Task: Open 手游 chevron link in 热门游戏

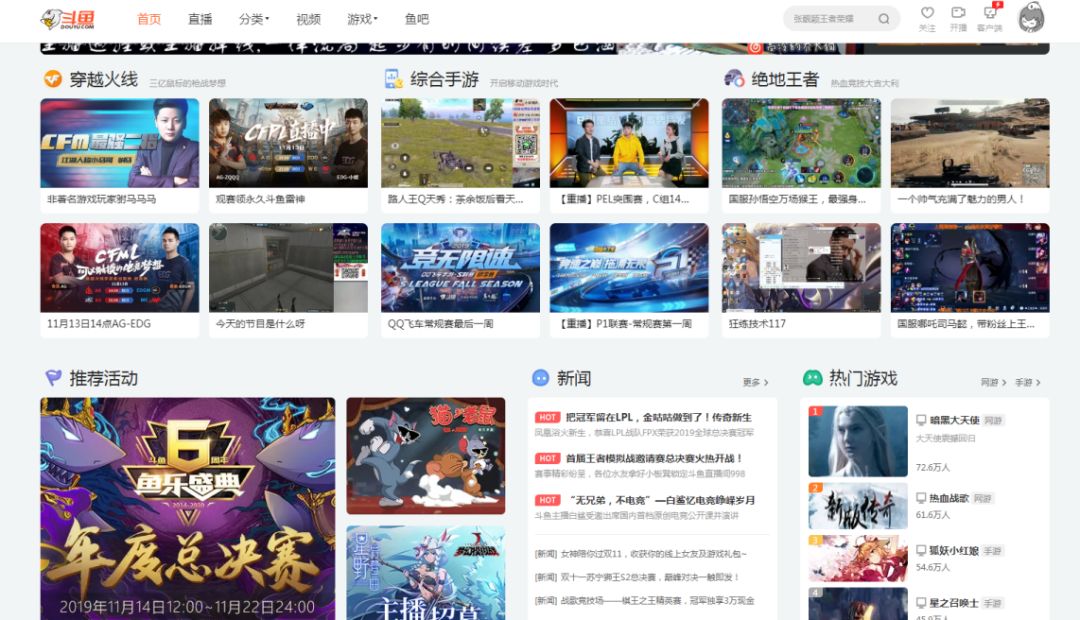Action: point(1028,382)
